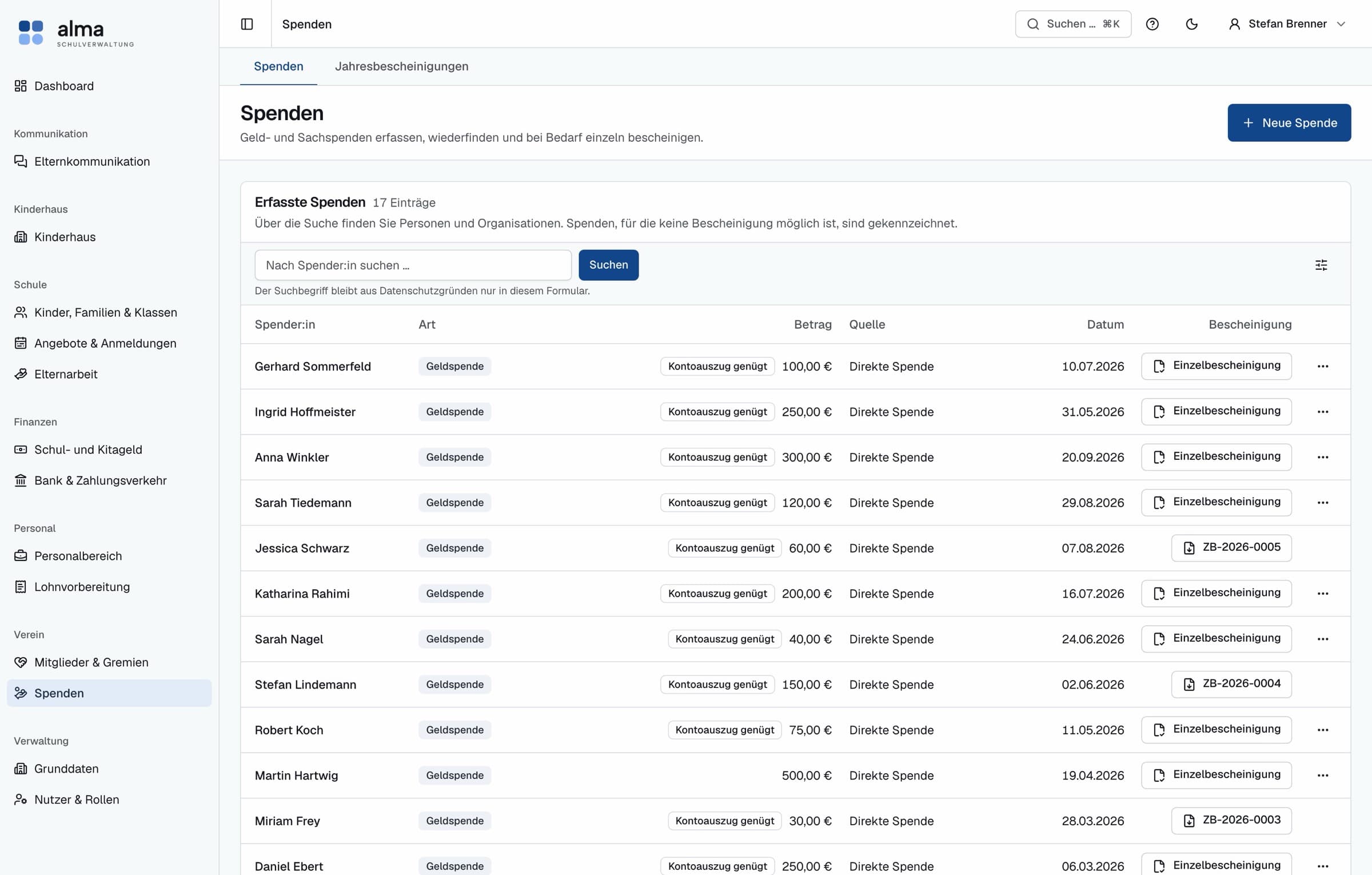Open Personalbereich
This screenshot has height=875, width=1372.
[109, 556]
